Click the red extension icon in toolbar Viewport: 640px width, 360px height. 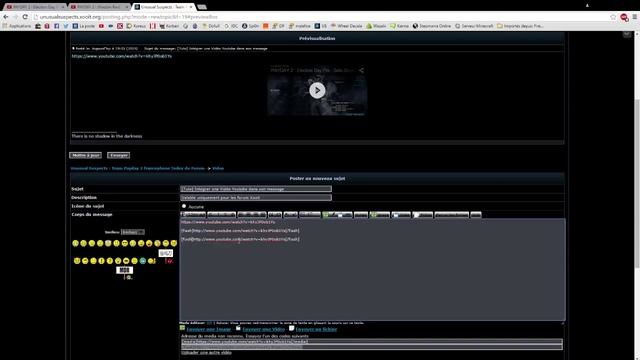tap(624, 17)
